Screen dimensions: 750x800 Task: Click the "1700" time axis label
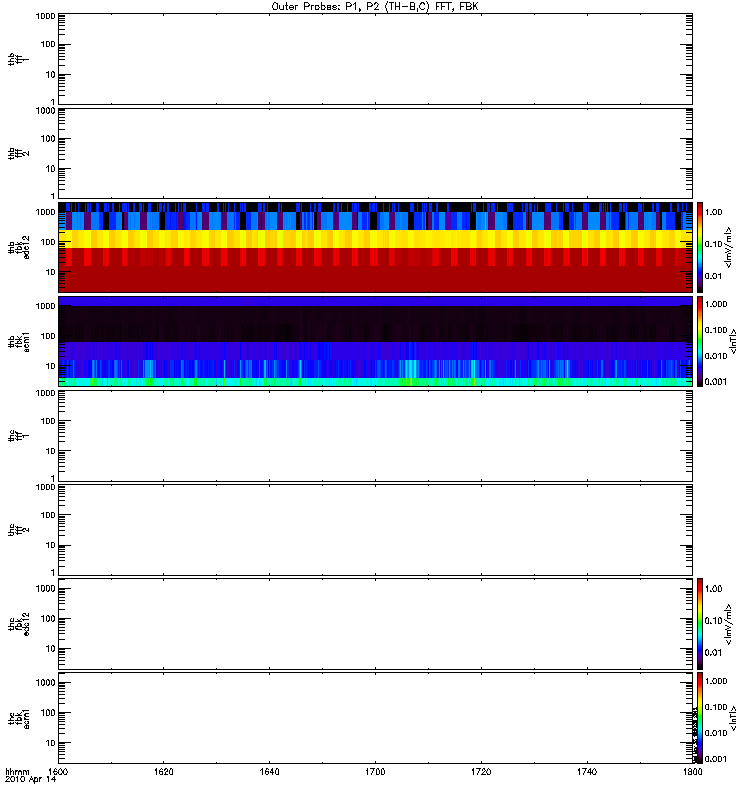[x=375, y=772]
